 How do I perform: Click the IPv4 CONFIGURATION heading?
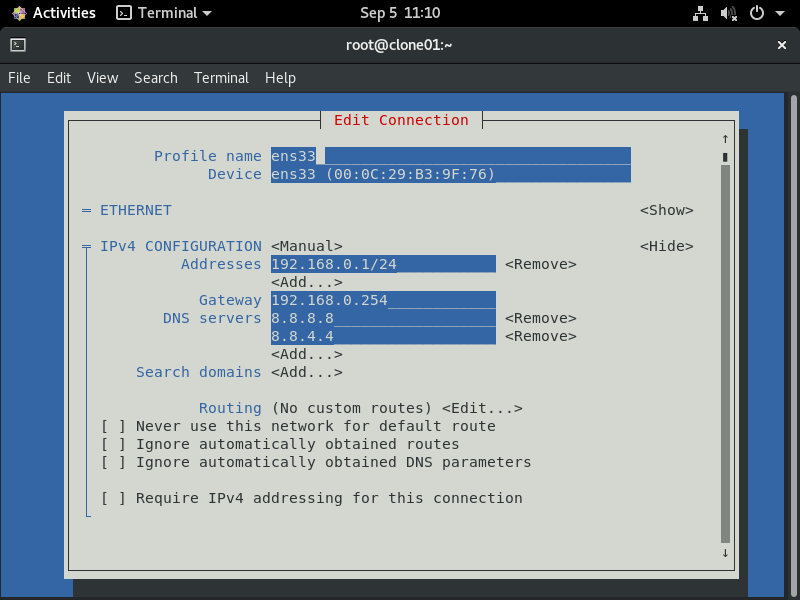pyautogui.click(x=181, y=246)
